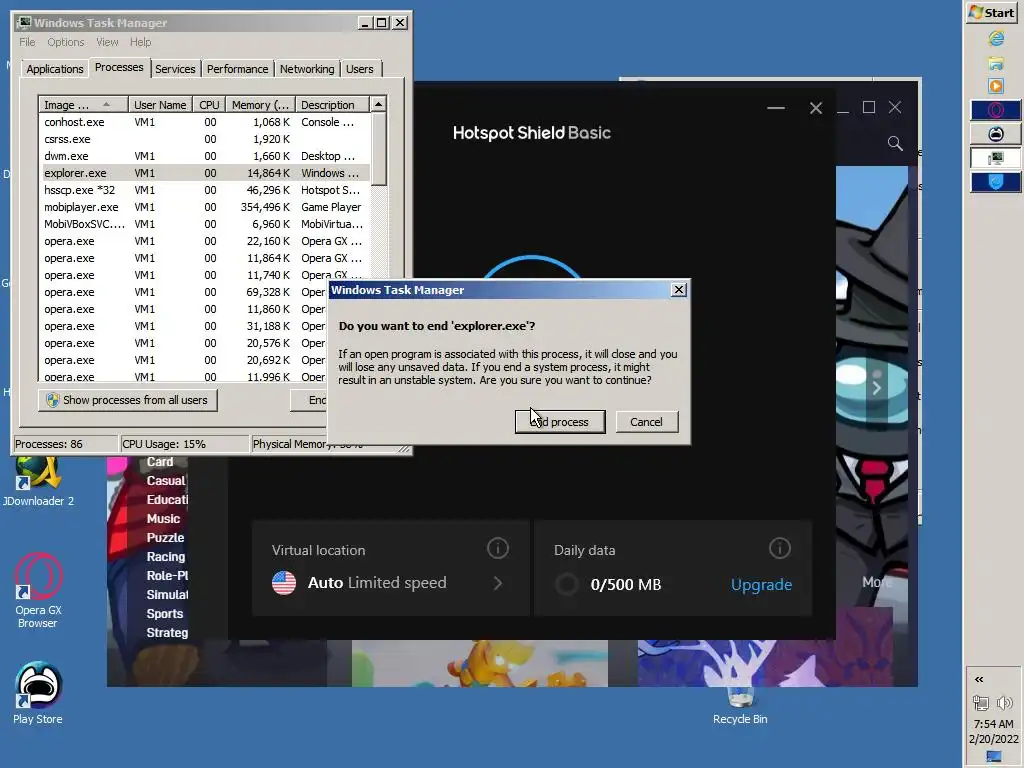Viewport: 1024px width, 768px height.
Task: Sort processes by Description column
Action: (332, 104)
